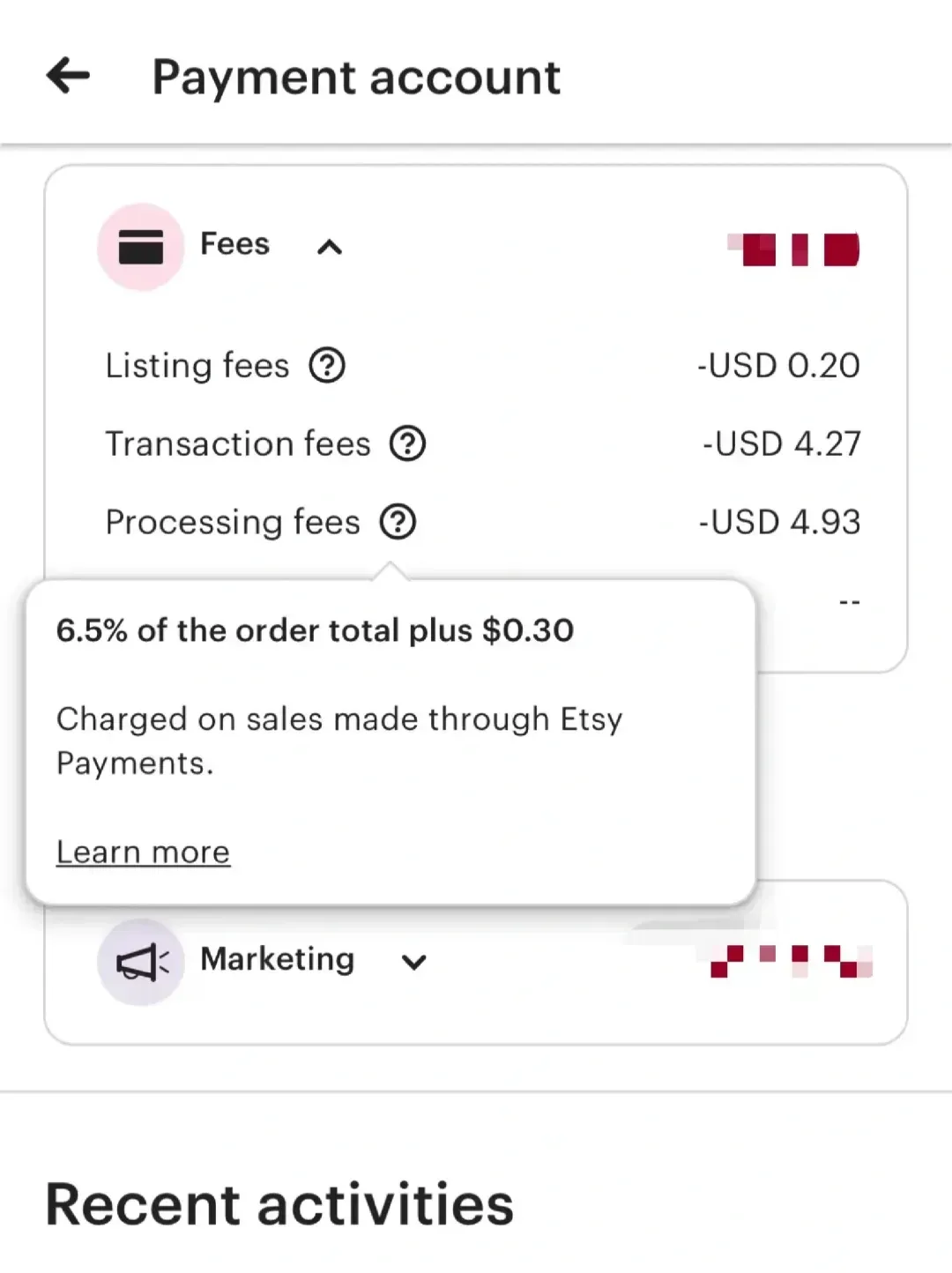Viewport: 952px width, 1273px height.
Task: Tap the Marketing section label
Action: click(x=278, y=959)
